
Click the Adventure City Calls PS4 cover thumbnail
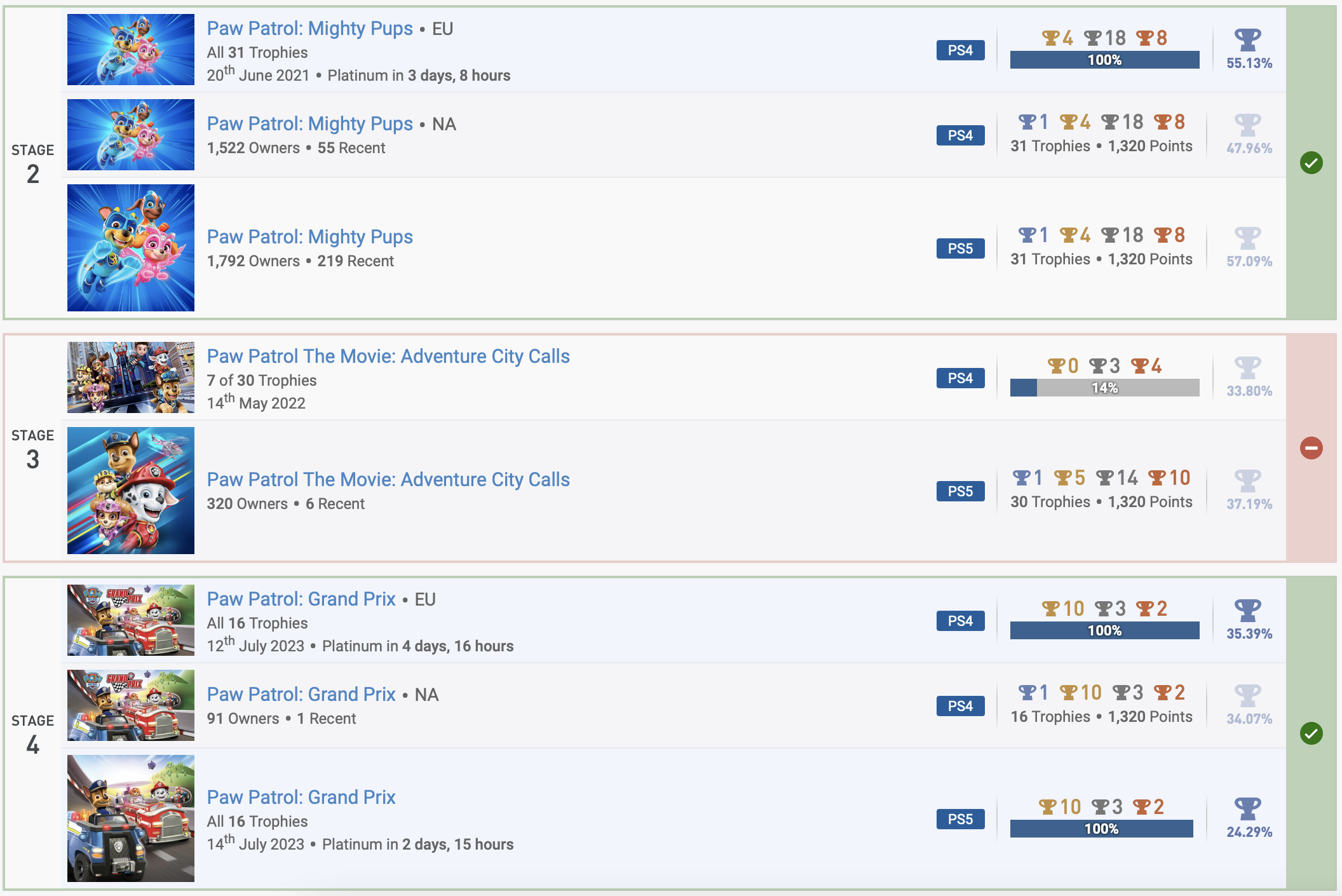coord(131,377)
